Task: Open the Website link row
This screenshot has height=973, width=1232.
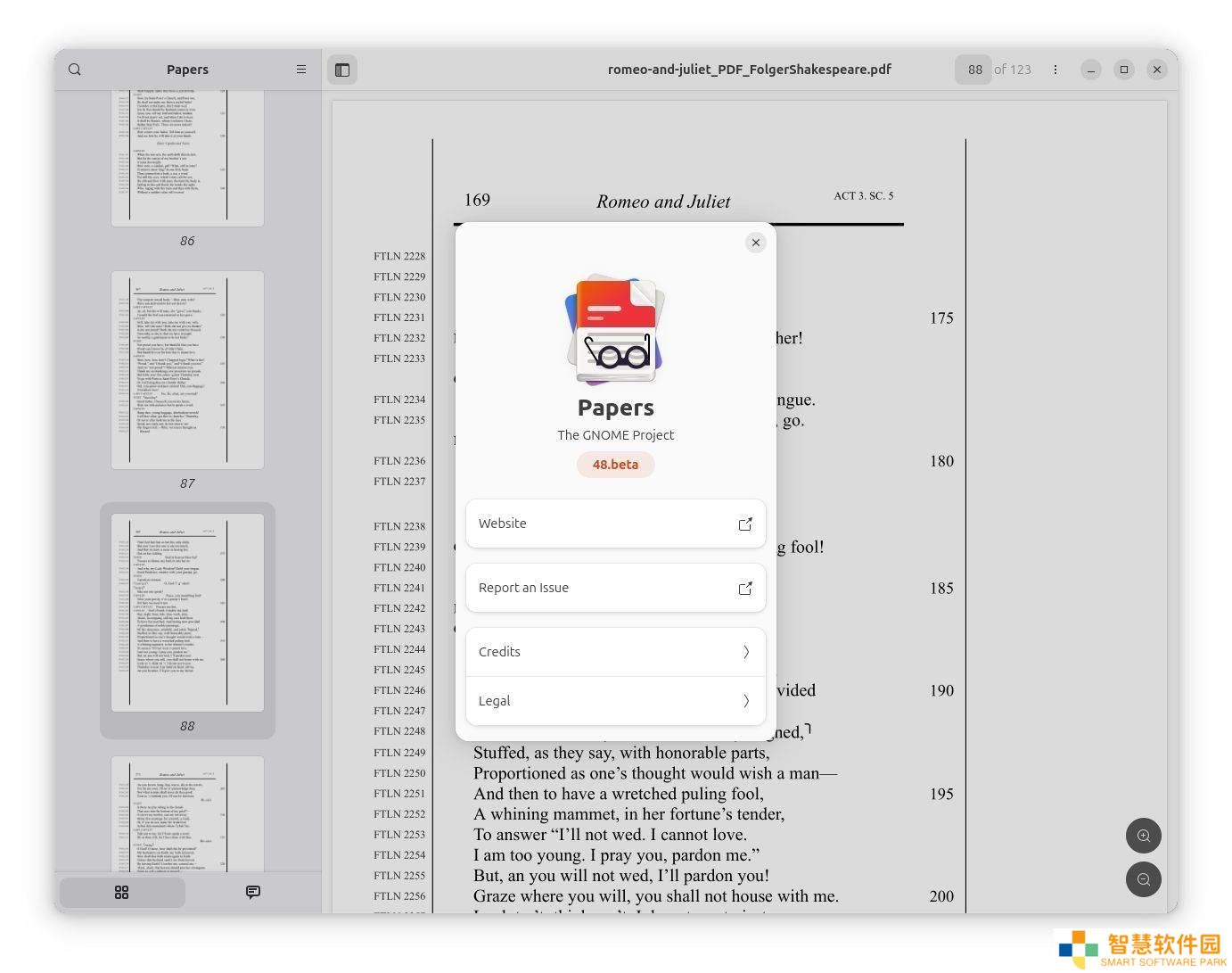Action: (x=616, y=524)
